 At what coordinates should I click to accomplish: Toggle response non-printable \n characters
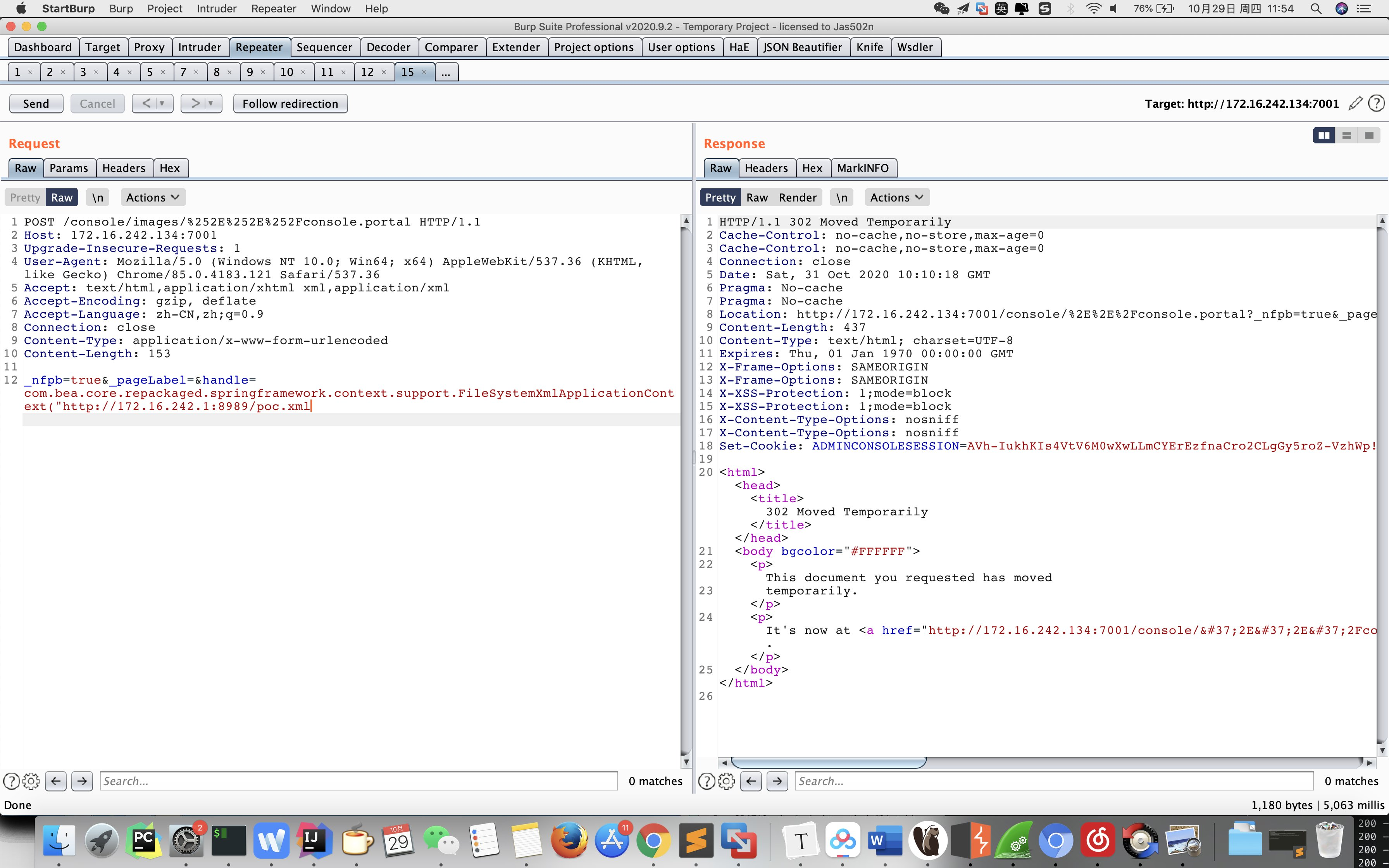tap(841, 198)
